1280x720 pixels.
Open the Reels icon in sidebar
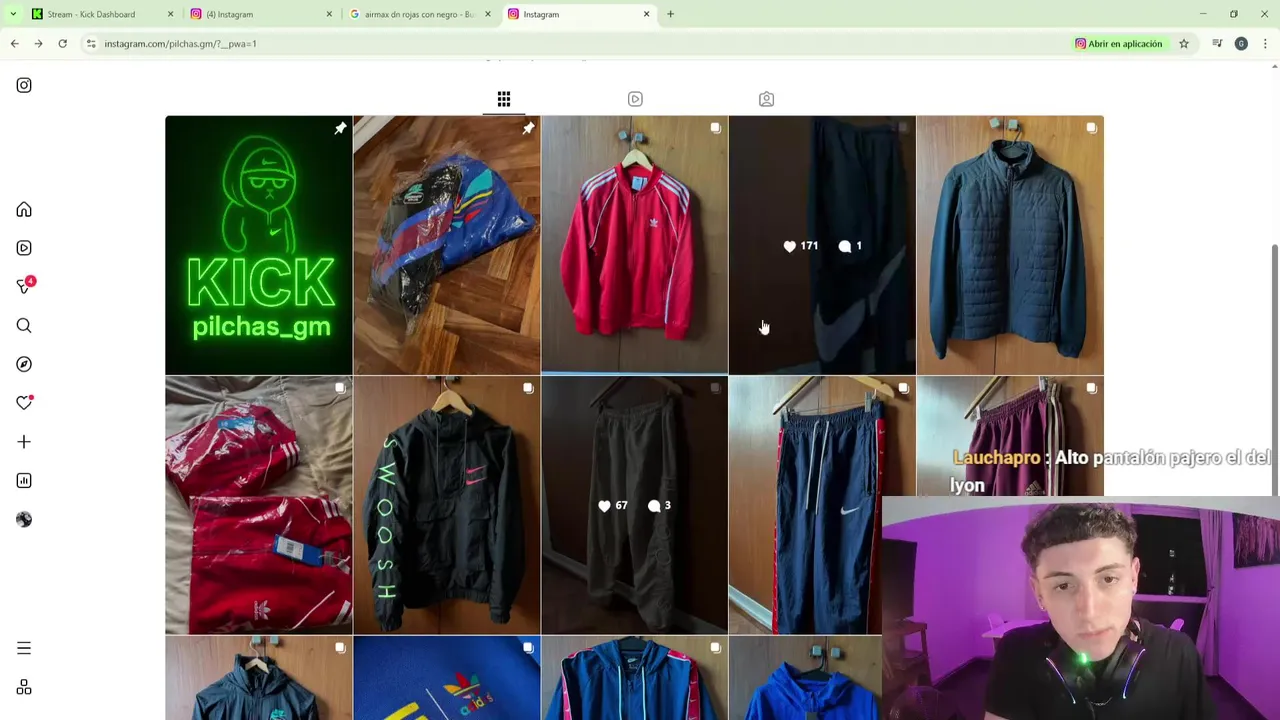[24, 248]
